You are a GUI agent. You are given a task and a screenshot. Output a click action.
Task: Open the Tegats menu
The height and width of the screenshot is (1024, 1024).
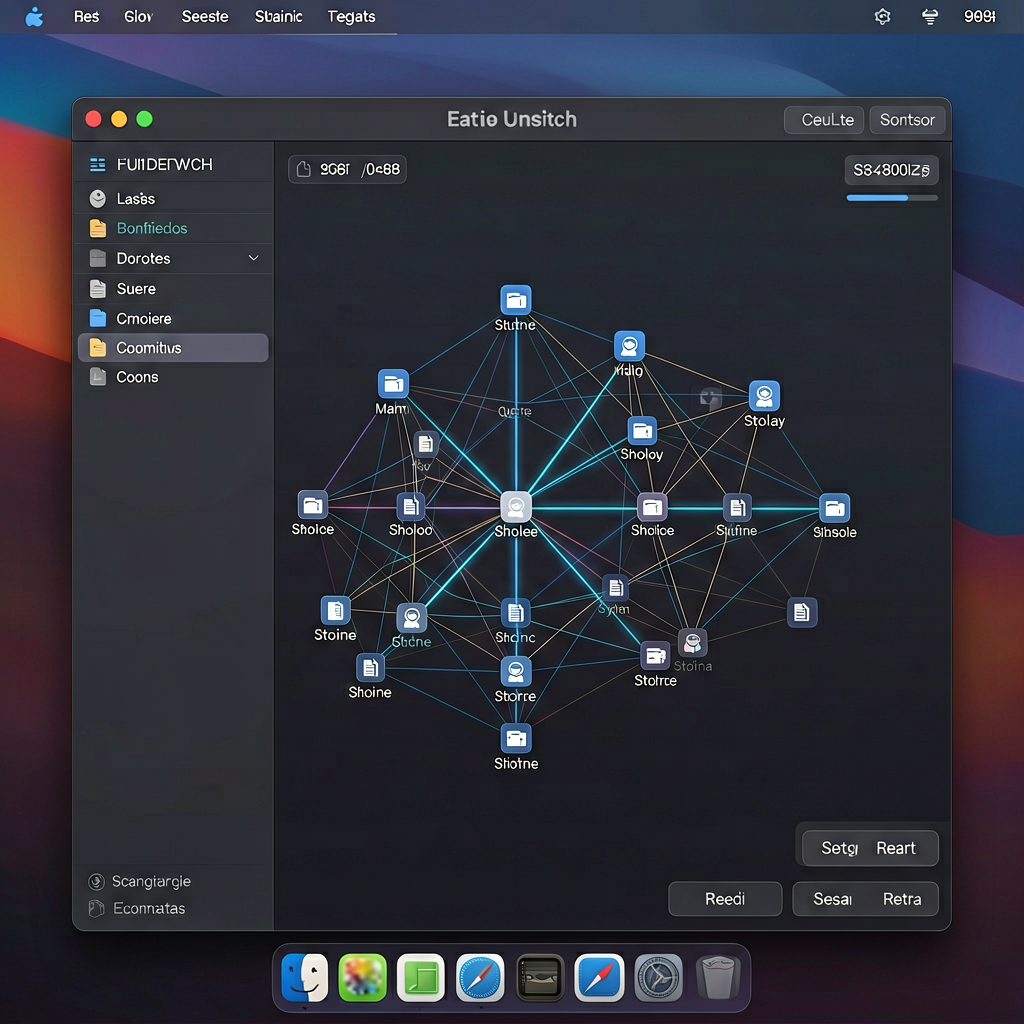[351, 16]
